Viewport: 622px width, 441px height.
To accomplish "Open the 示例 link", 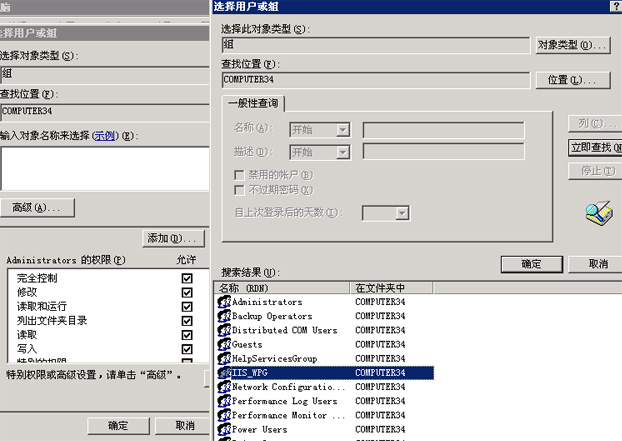I will tap(105, 136).
